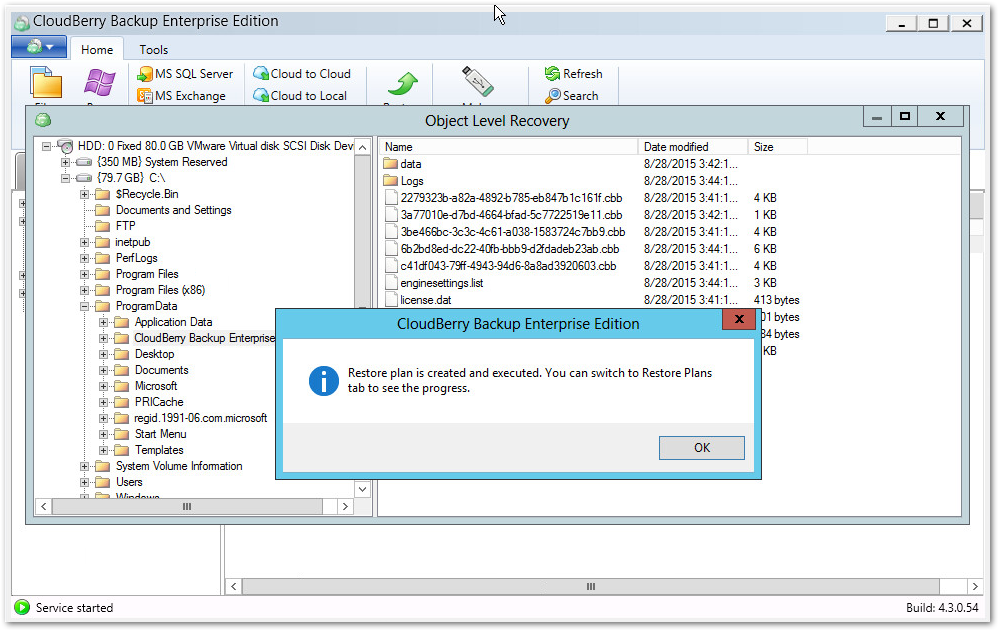
Task: Expand the $Recycle.Bin folder node
Action: tap(84, 194)
